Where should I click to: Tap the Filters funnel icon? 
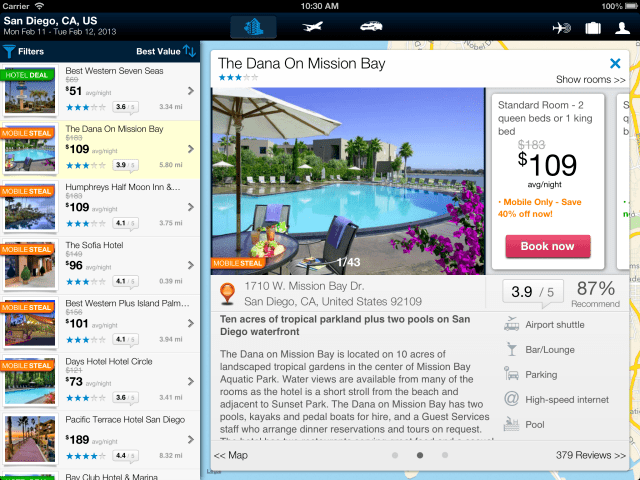pyautogui.click(x=9, y=51)
